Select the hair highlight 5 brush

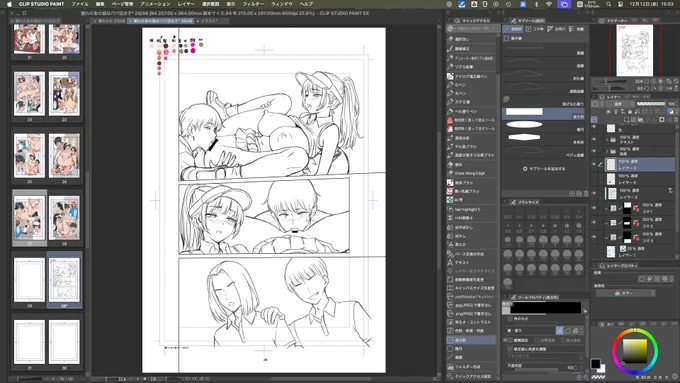click(472, 209)
